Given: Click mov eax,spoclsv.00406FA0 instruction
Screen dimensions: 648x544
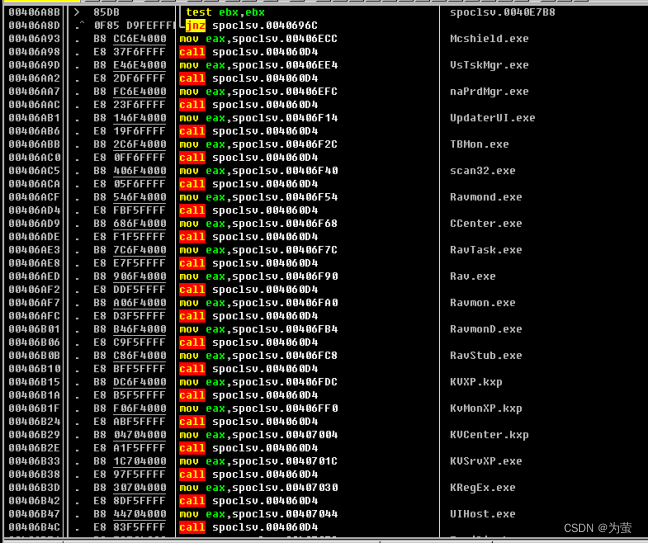Looking at the screenshot, I should coord(258,303).
